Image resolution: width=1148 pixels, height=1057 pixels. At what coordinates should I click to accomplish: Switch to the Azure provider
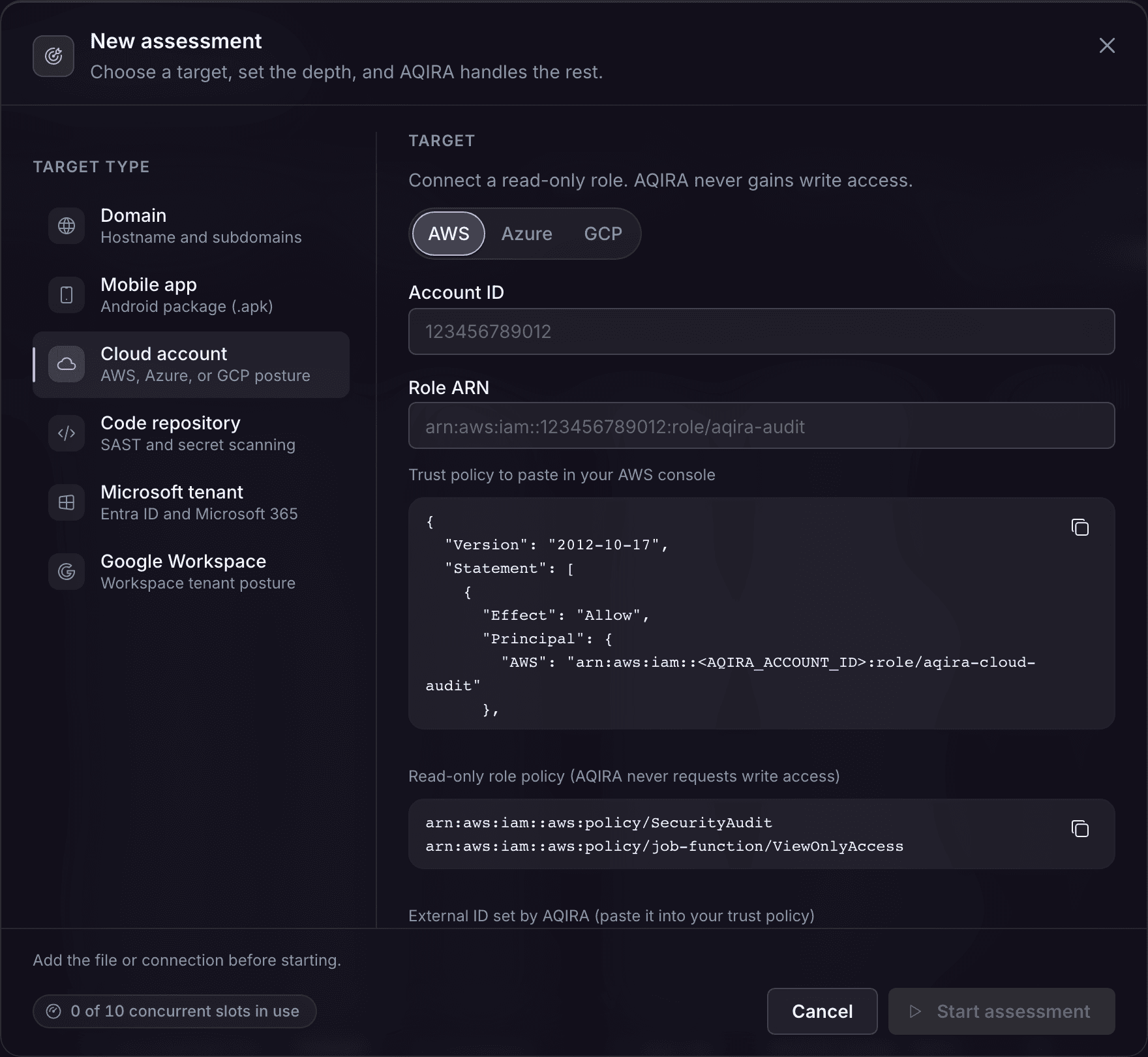click(526, 234)
